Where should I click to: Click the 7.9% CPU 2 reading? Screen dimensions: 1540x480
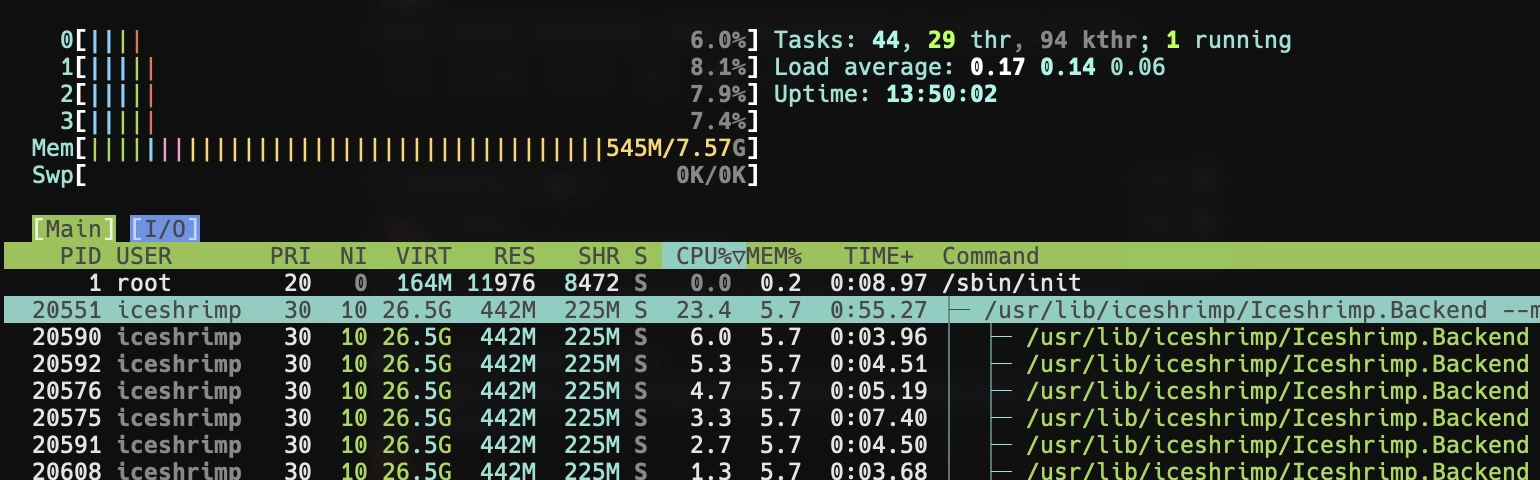(x=718, y=95)
